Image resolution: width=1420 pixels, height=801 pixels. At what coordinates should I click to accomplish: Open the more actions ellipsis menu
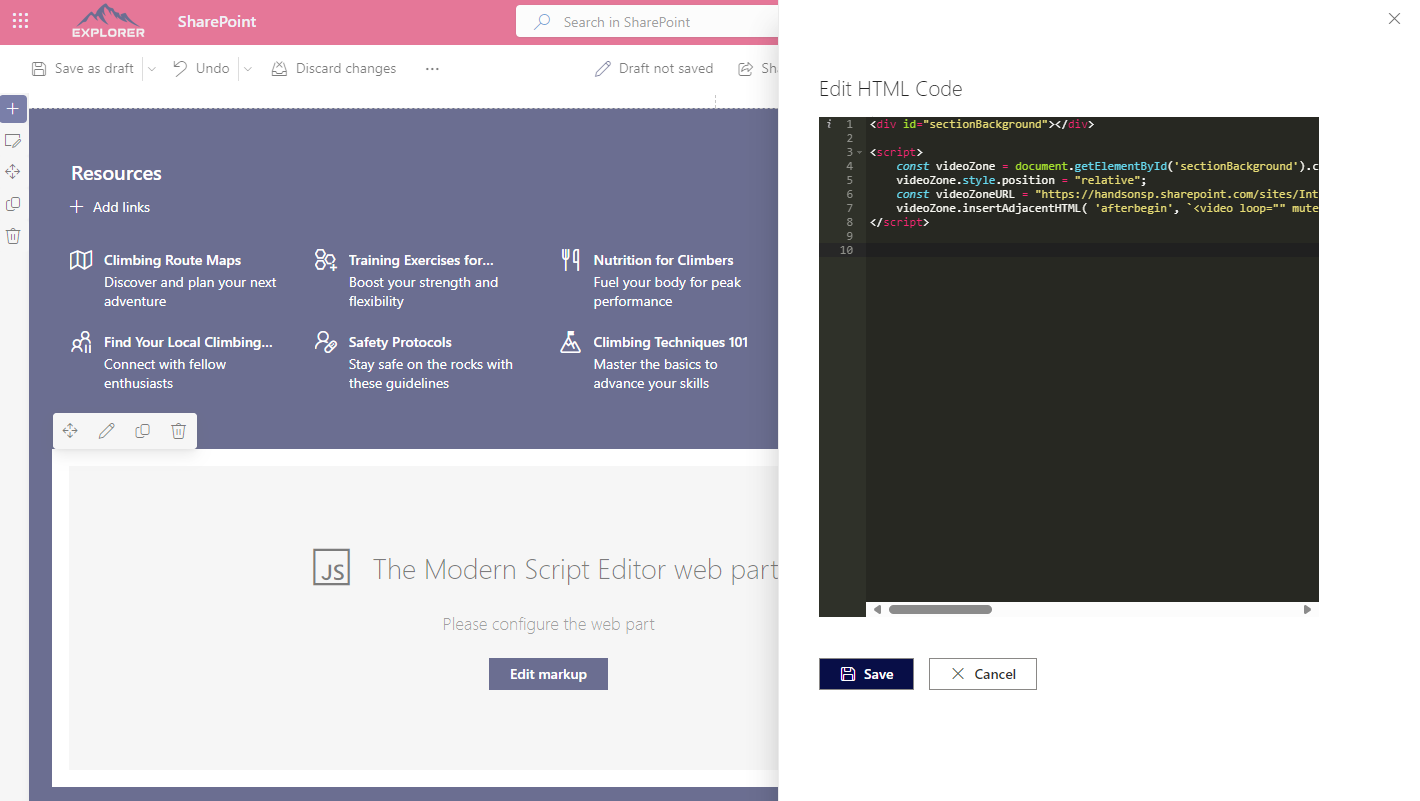pos(432,68)
